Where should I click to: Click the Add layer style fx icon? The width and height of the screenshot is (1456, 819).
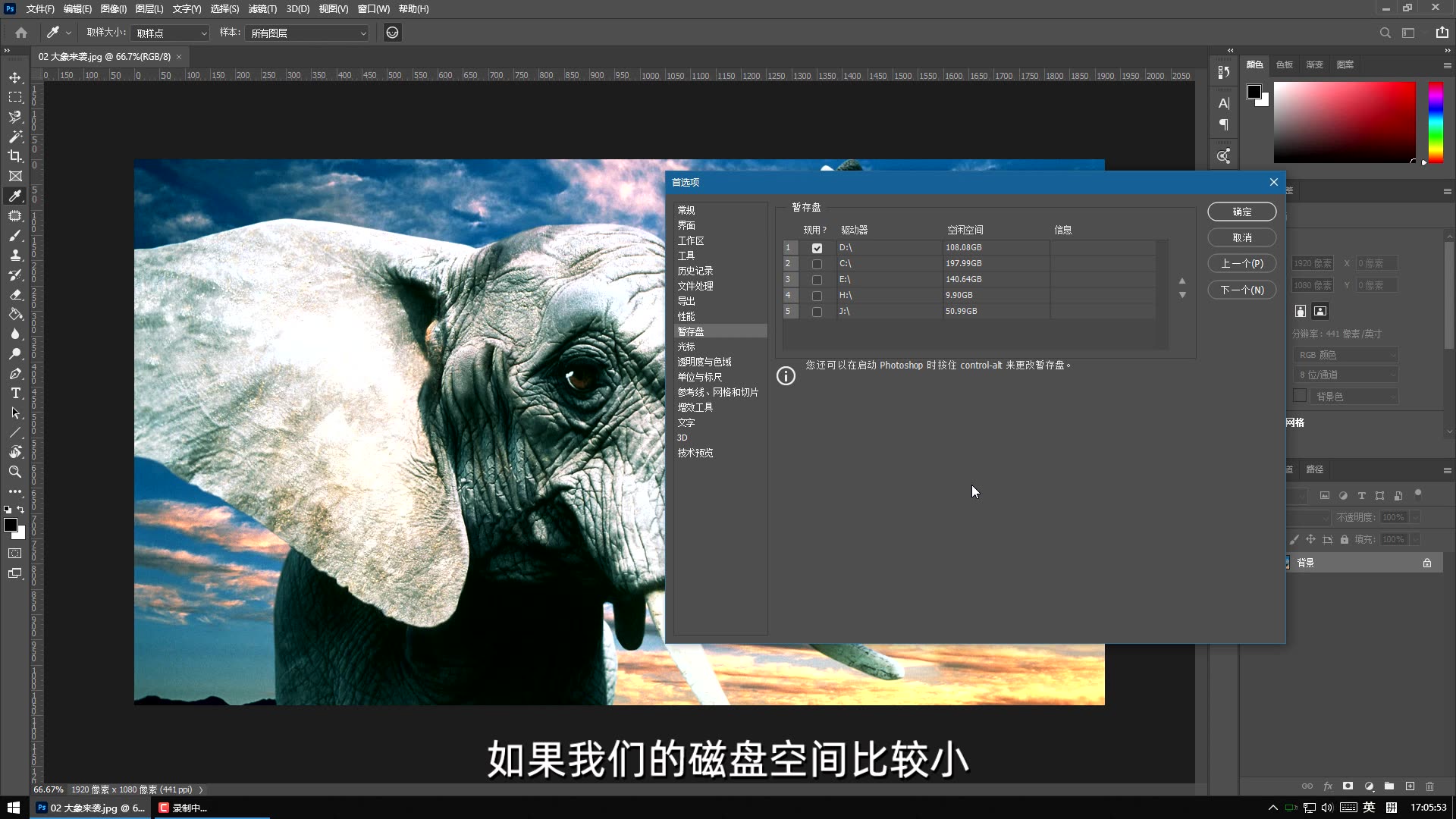pyautogui.click(x=1328, y=786)
